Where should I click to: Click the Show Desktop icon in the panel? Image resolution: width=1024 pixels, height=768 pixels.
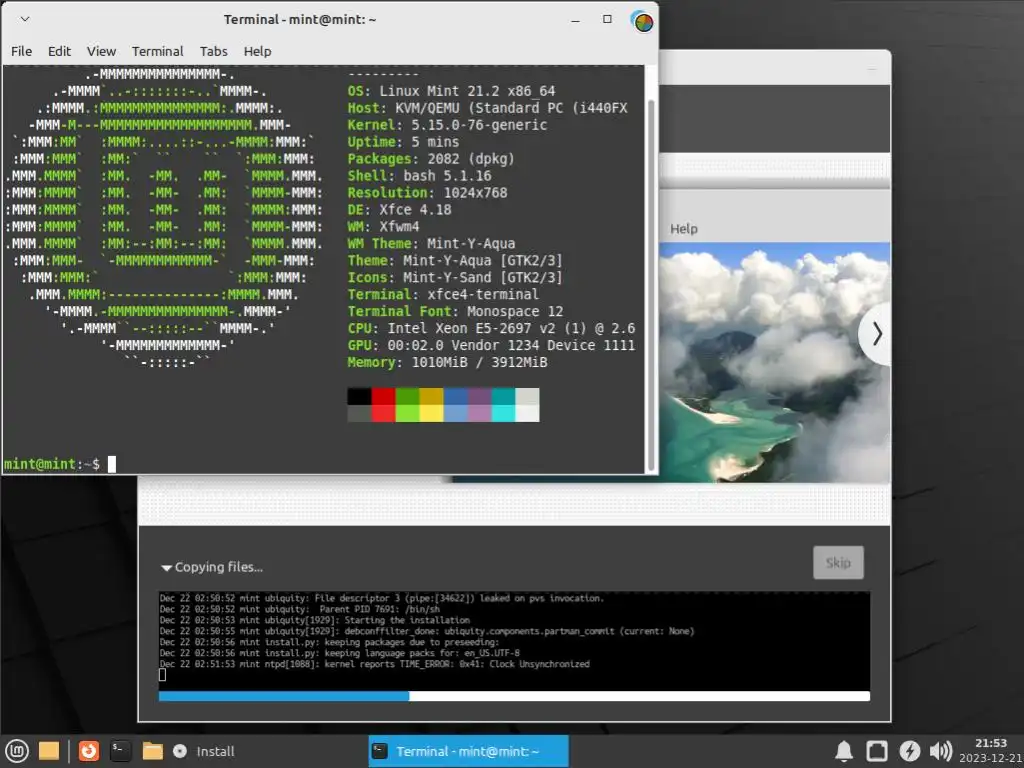[49, 751]
